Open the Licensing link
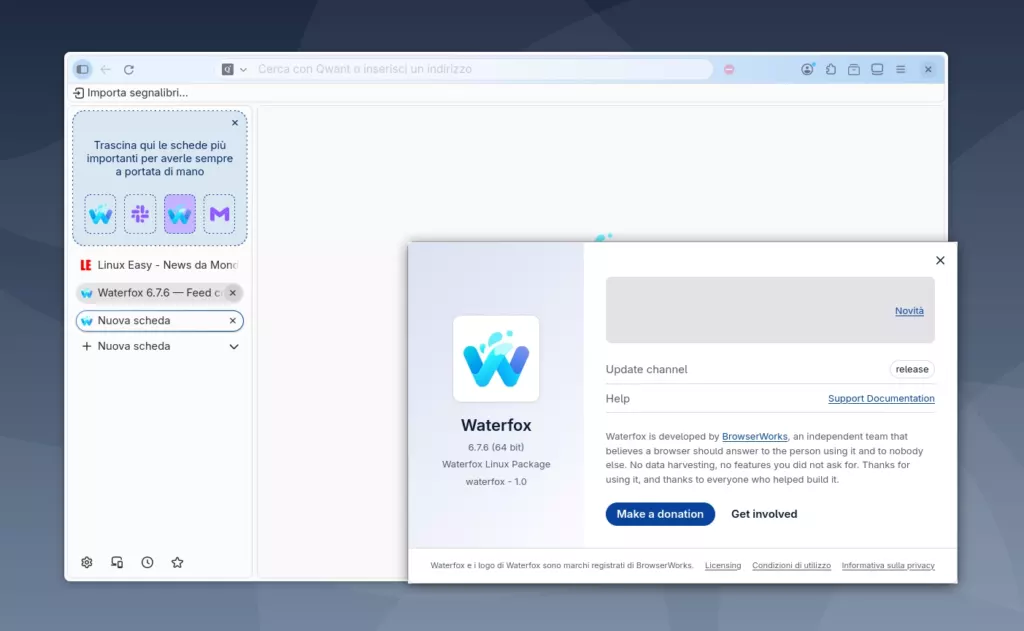This screenshot has height=631, width=1024. [723, 566]
